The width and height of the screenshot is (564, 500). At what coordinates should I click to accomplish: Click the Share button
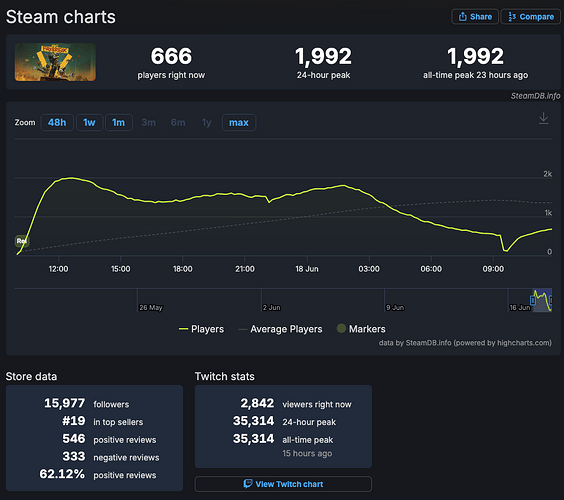[475, 17]
